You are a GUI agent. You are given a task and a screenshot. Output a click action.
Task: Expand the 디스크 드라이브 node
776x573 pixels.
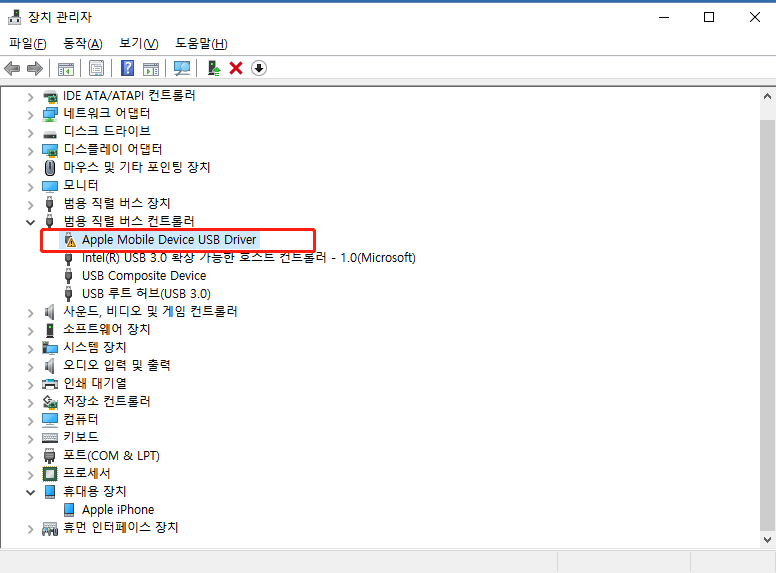pos(31,133)
